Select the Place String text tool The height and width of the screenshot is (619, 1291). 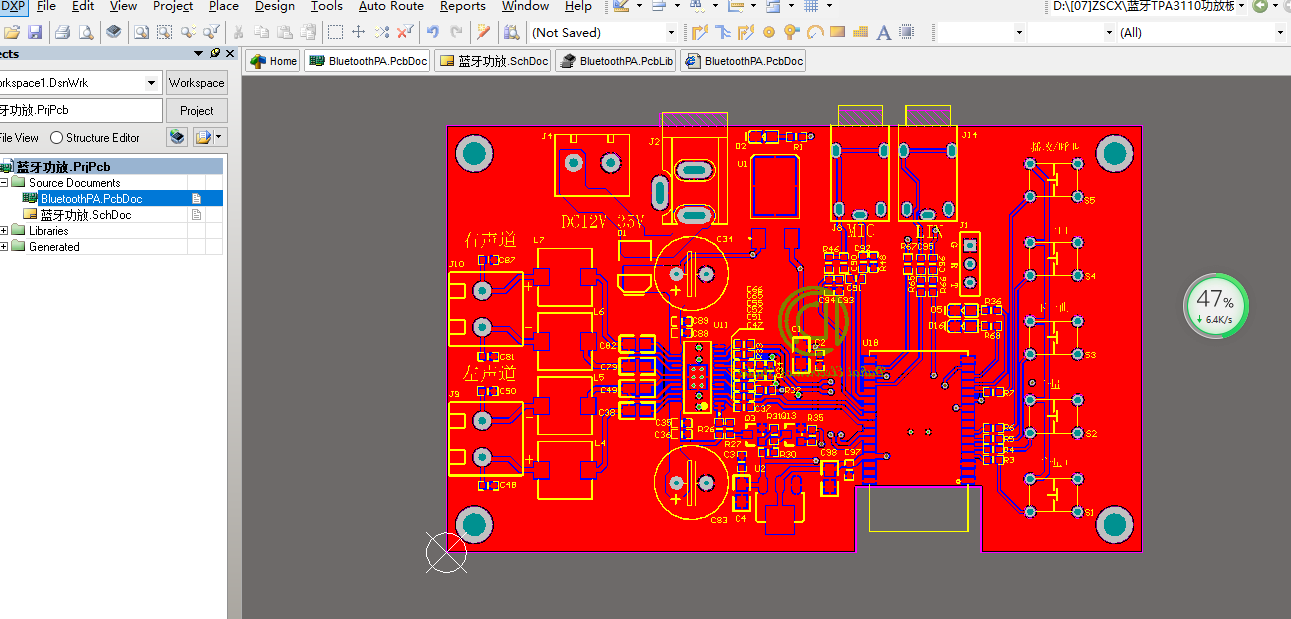pos(884,32)
